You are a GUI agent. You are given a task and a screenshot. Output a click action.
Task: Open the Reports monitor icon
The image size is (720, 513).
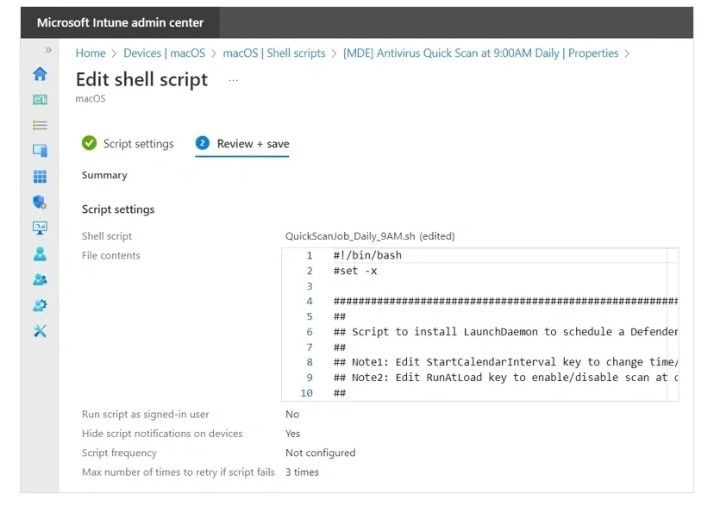[x=40, y=228]
